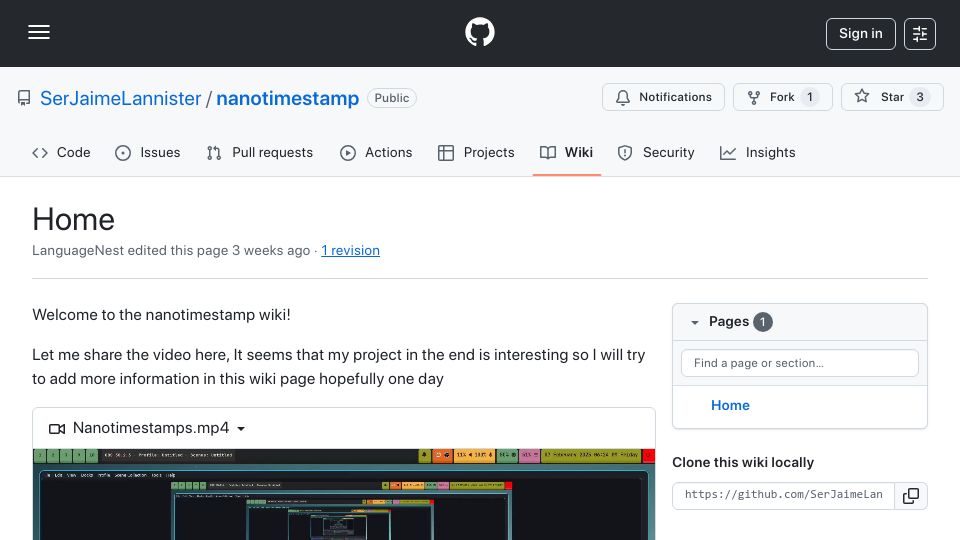Screen dimensions: 960x540
Task: Click the Wiki open-book icon
Action: 548,152
